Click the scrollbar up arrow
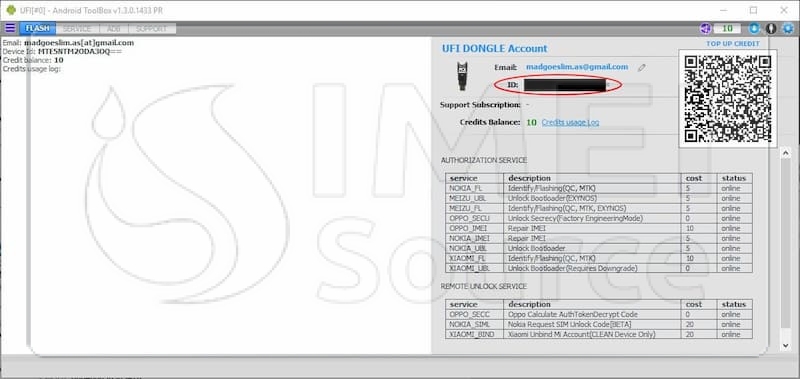Viewport: 800px width, 379px height. click(786, 153)
